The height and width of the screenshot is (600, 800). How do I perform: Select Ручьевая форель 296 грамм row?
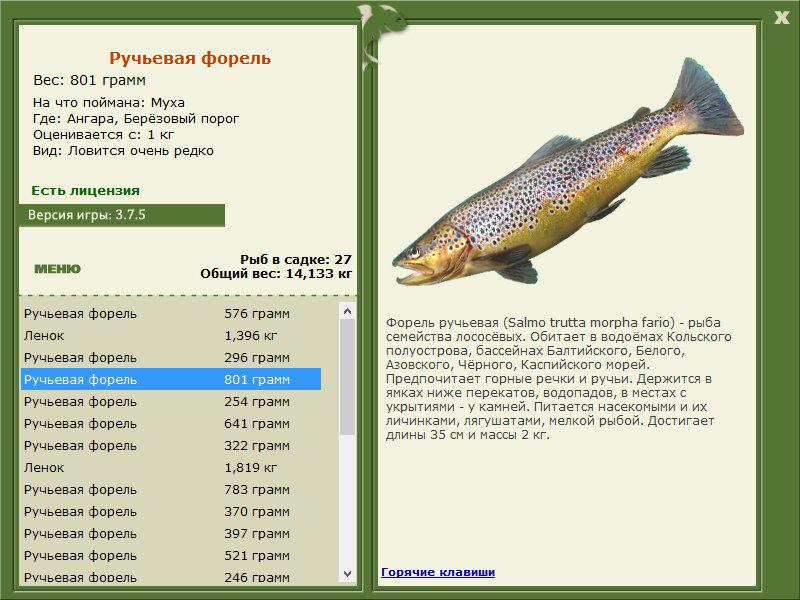click(x=171, y=357)
